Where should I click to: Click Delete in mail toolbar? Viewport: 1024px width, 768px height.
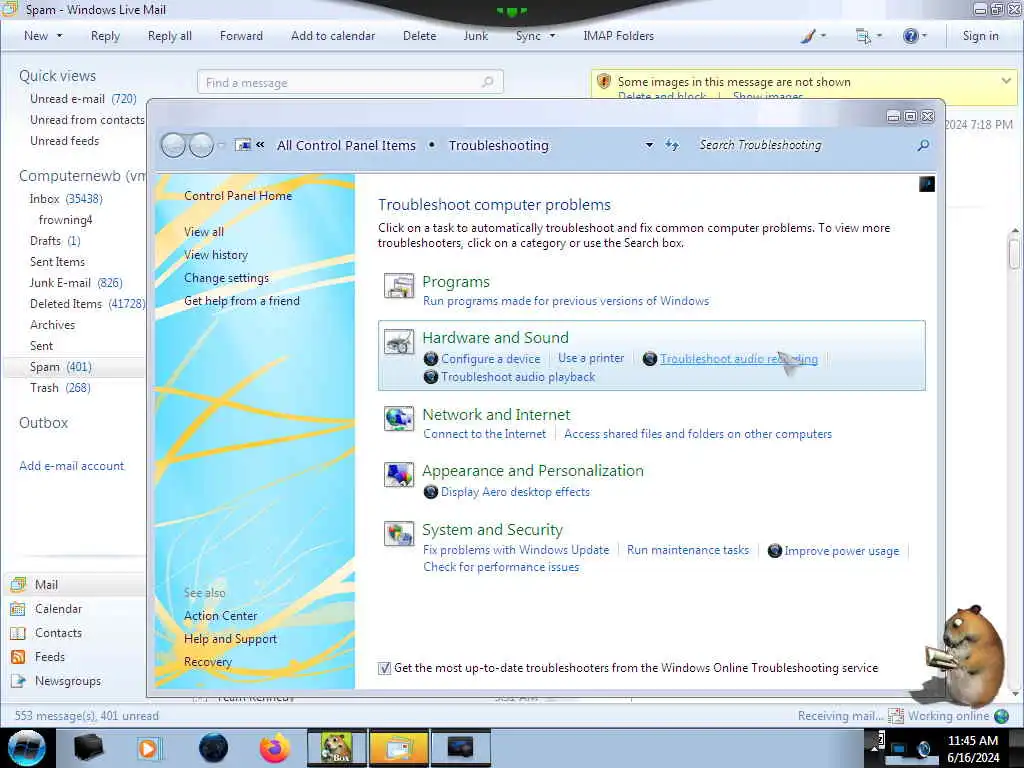pyautogui.click(x=419, y=36)
